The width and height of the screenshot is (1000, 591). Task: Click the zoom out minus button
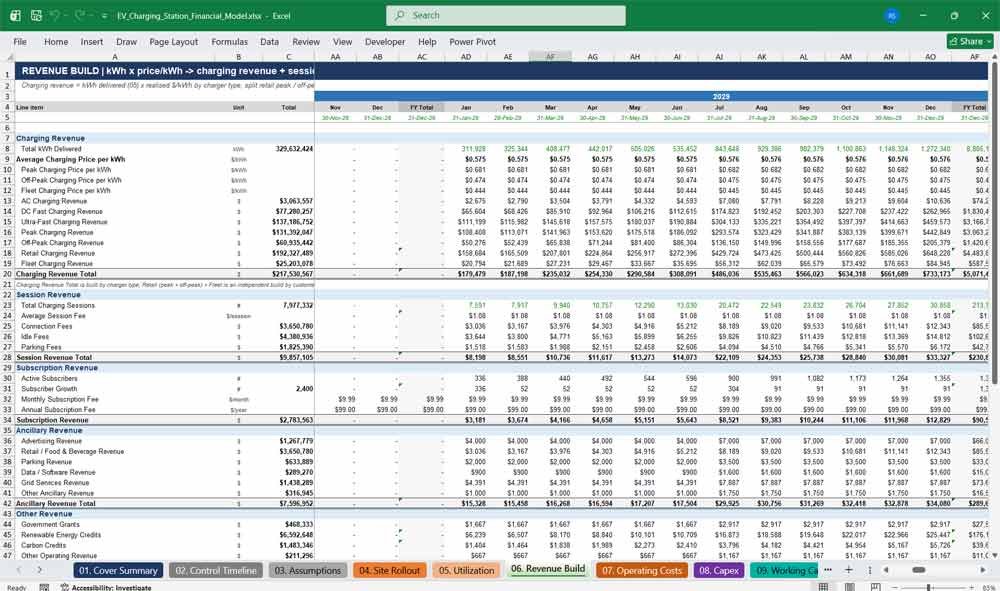[x=895, y=587]
